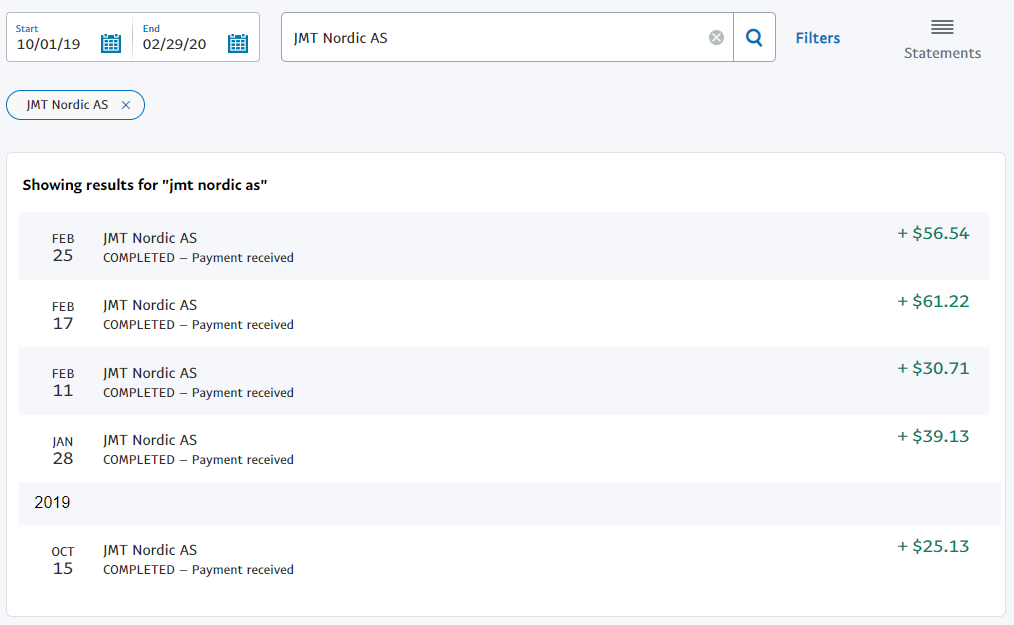
Task: Click the Statements label
Action: [942, 54]
